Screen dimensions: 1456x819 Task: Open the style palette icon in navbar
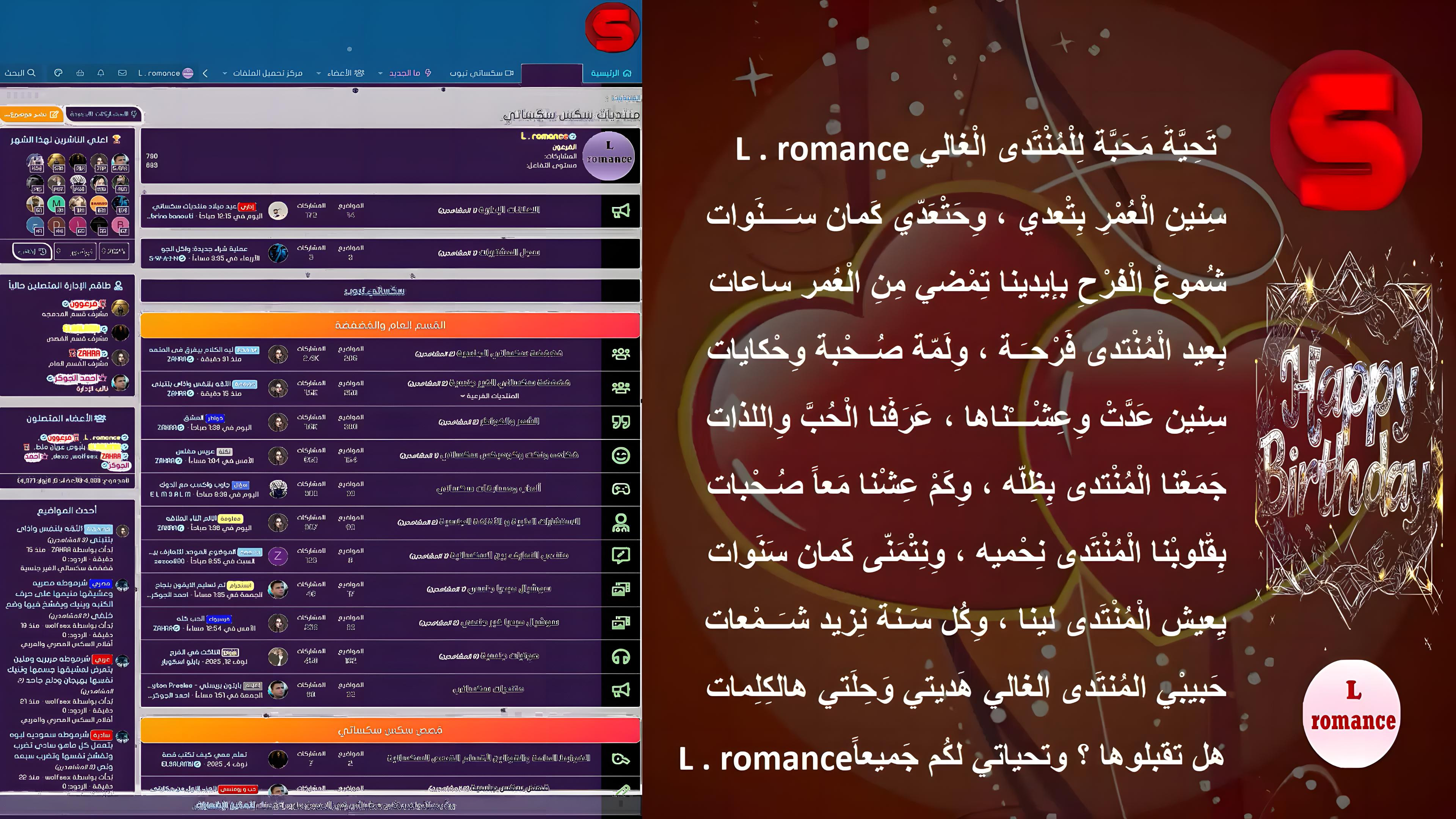click(58, 73)
